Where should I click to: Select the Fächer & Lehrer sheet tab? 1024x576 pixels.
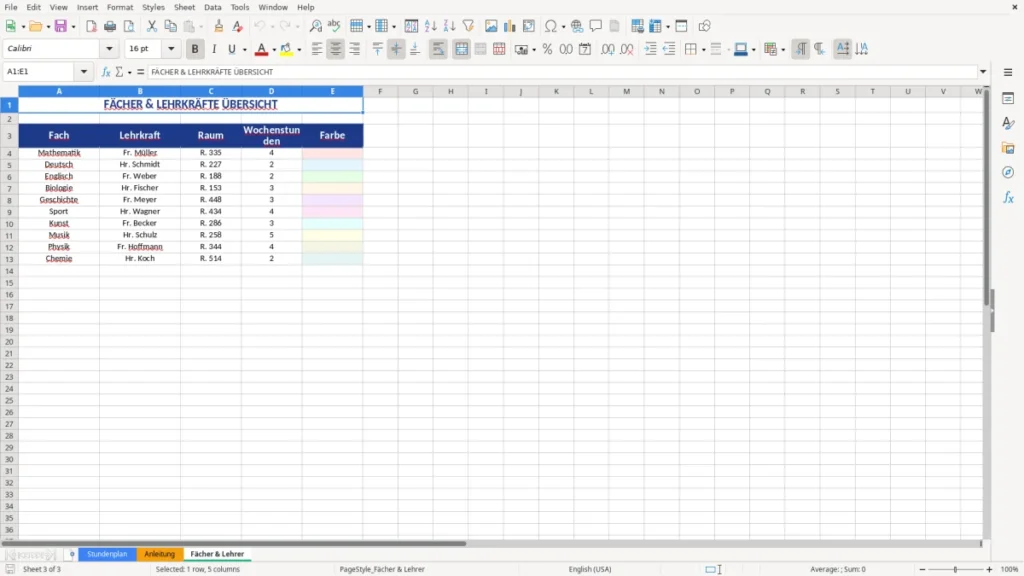click(x=217, y=554)
